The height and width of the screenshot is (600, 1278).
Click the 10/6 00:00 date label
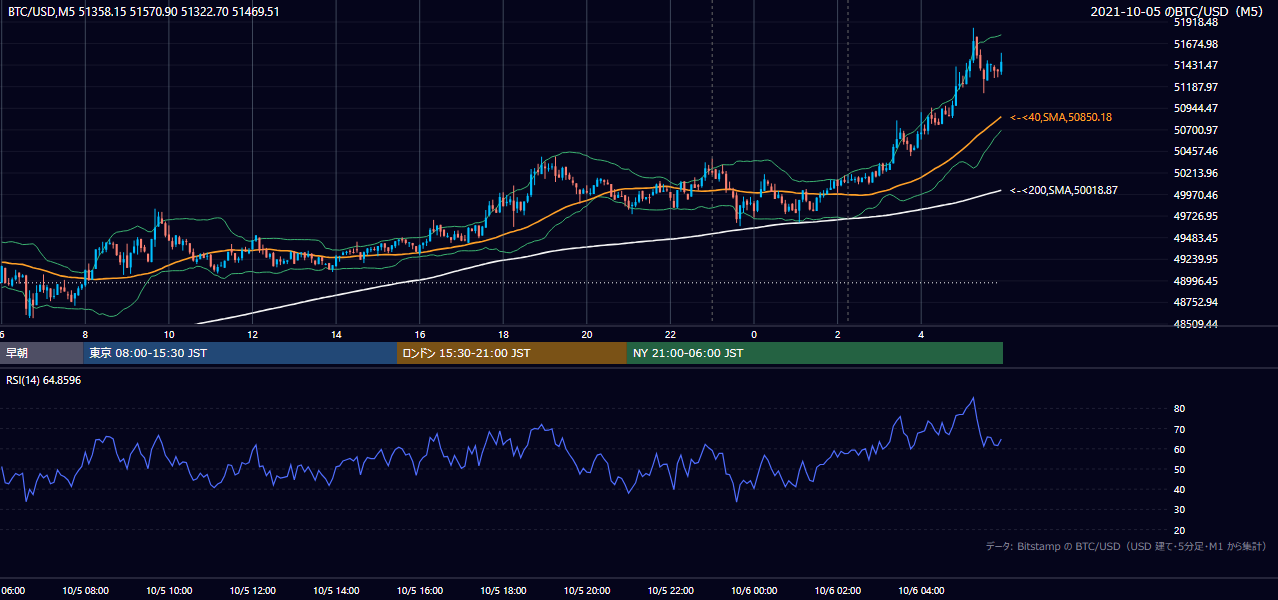754,590
